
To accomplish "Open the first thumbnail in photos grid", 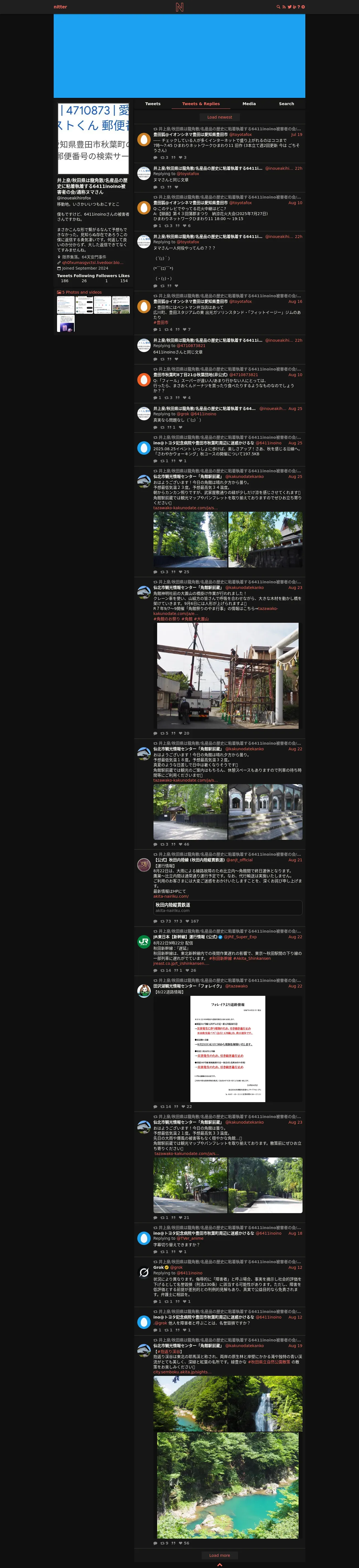I will [66, 305].
